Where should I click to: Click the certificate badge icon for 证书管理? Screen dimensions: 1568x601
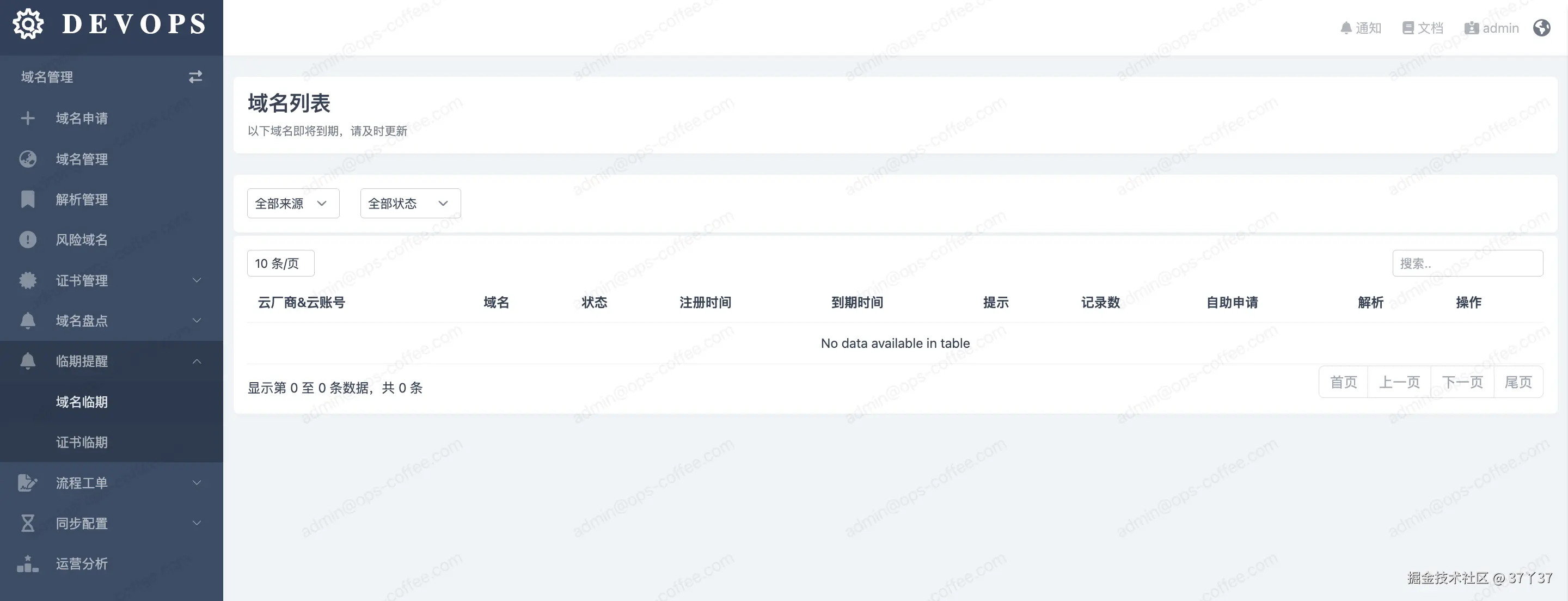[x=27, y=280]
